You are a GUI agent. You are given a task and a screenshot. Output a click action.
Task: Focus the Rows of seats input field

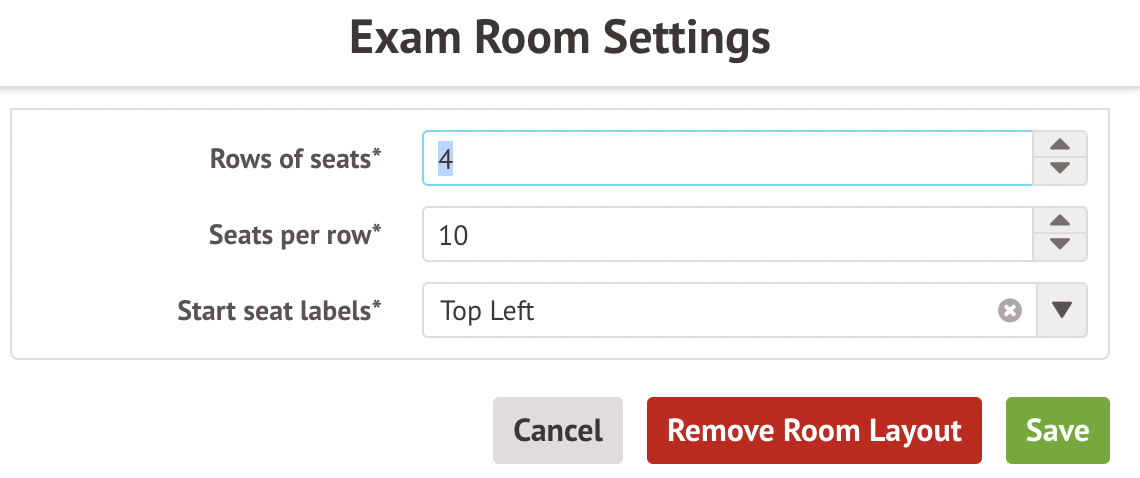point(727,159)
